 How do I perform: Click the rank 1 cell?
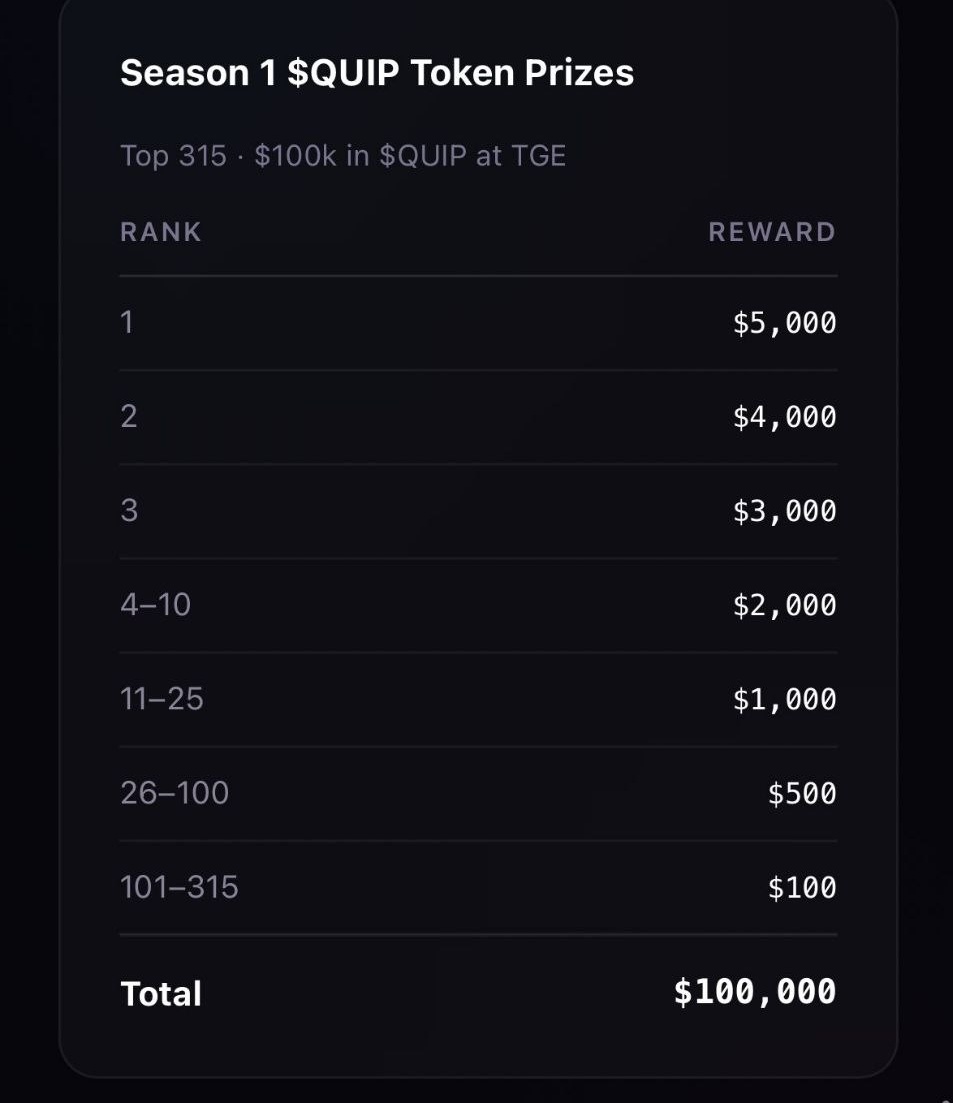point(127,323)
